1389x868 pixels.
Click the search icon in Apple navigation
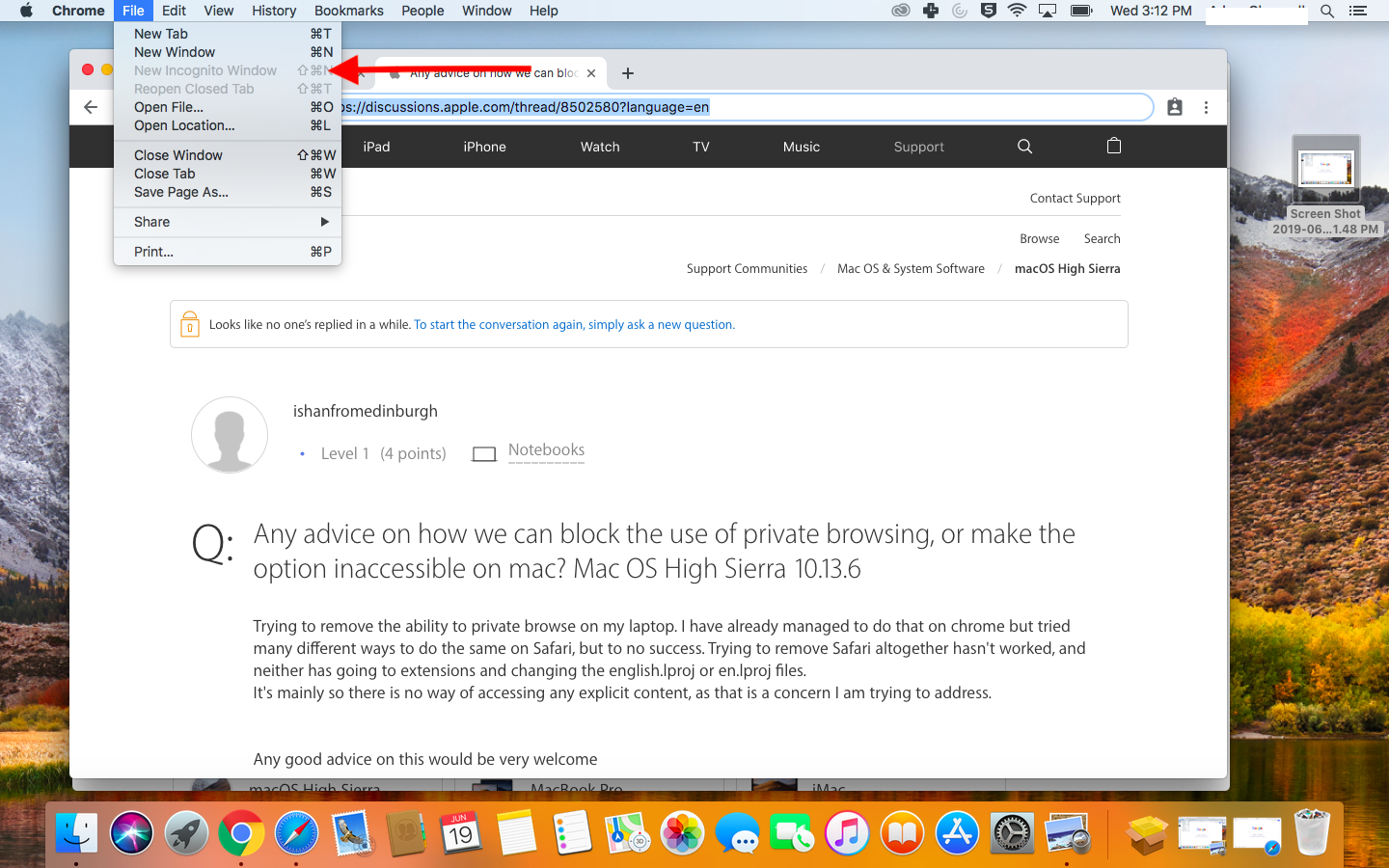(x=1024, y=147)
